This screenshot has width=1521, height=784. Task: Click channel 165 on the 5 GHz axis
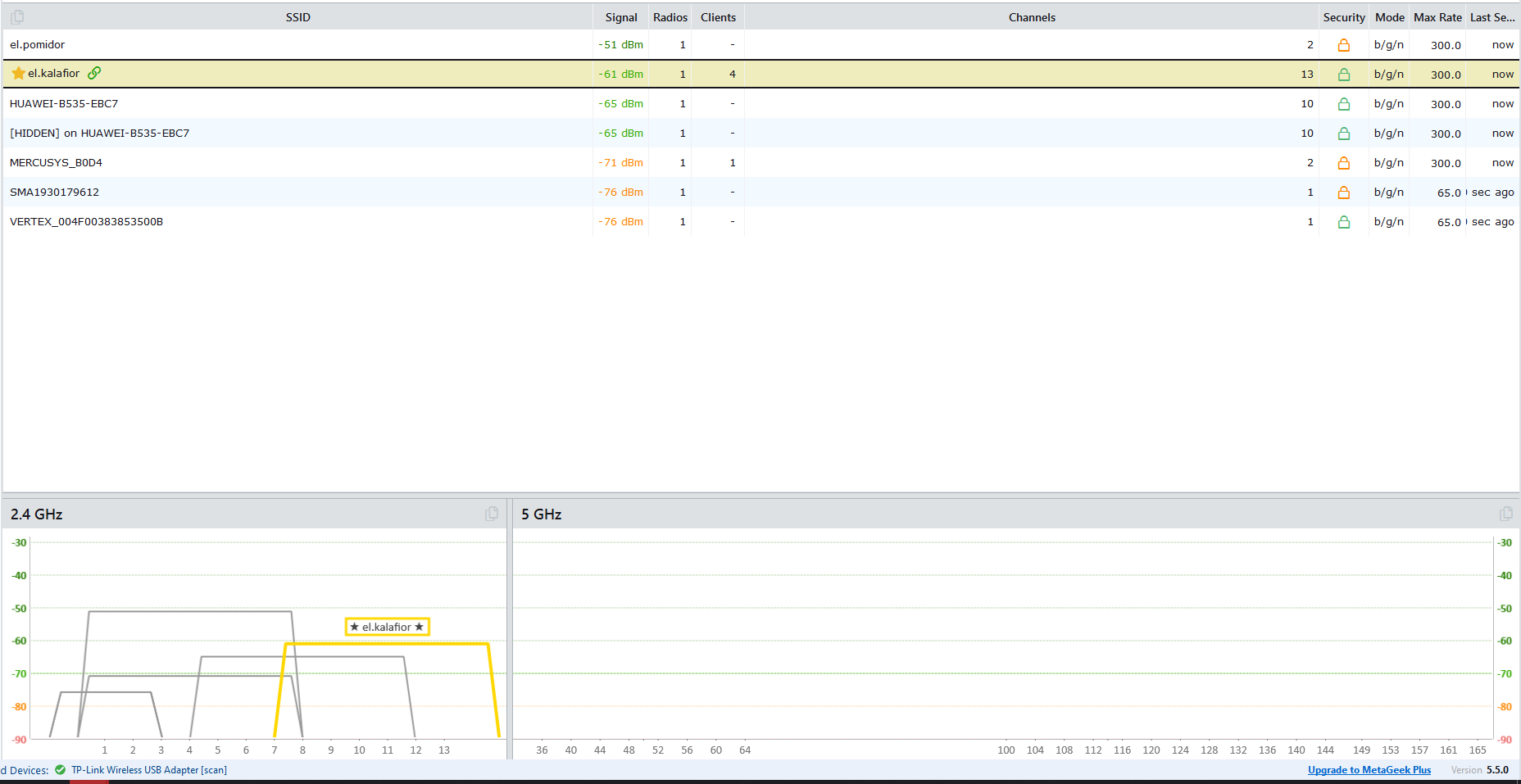click(1478, 750)
